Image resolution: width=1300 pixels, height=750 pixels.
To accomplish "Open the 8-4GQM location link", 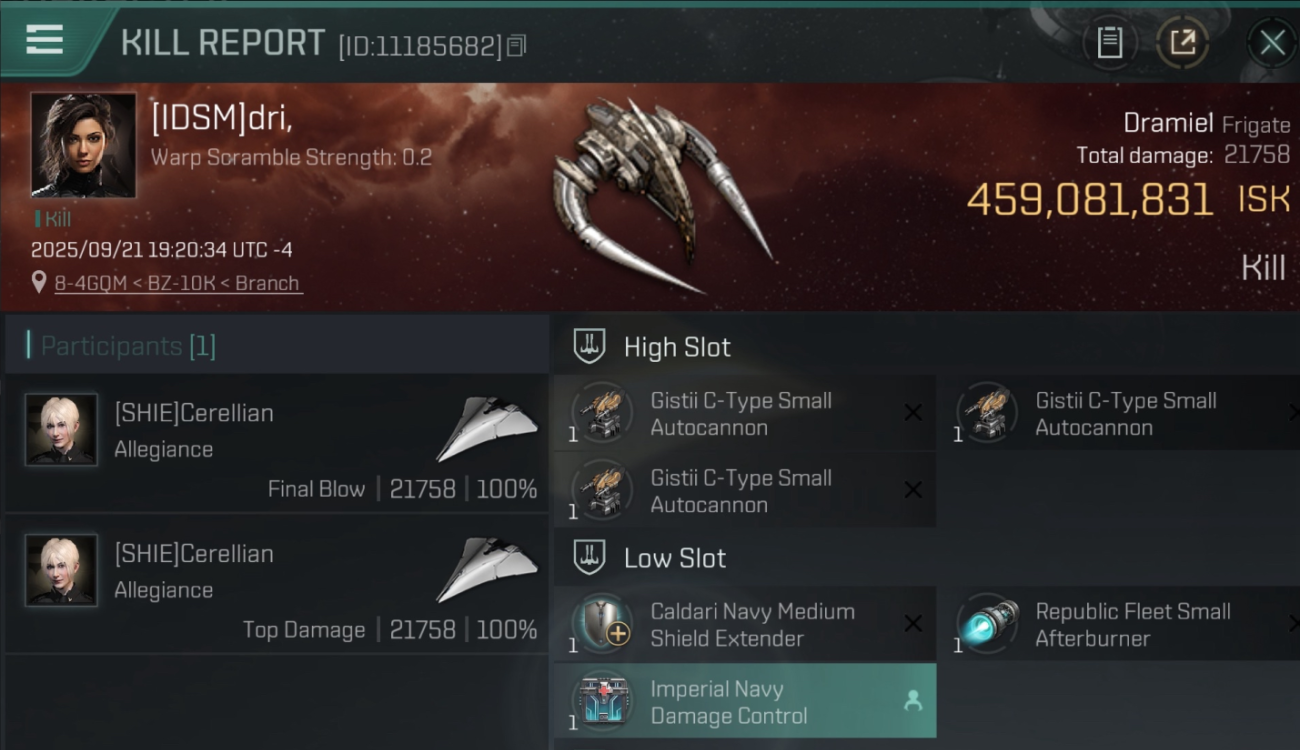I will point(94,283).
